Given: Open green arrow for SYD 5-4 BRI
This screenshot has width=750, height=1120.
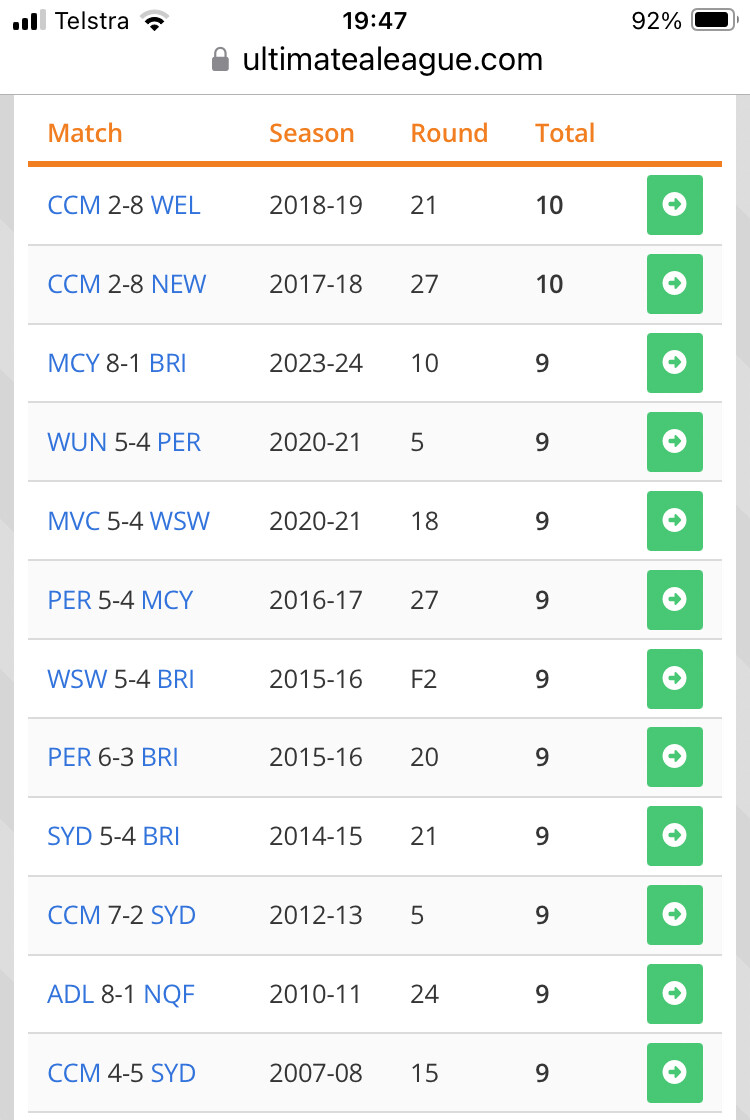Looking at the screenshot, I should [x=675, y=836].
